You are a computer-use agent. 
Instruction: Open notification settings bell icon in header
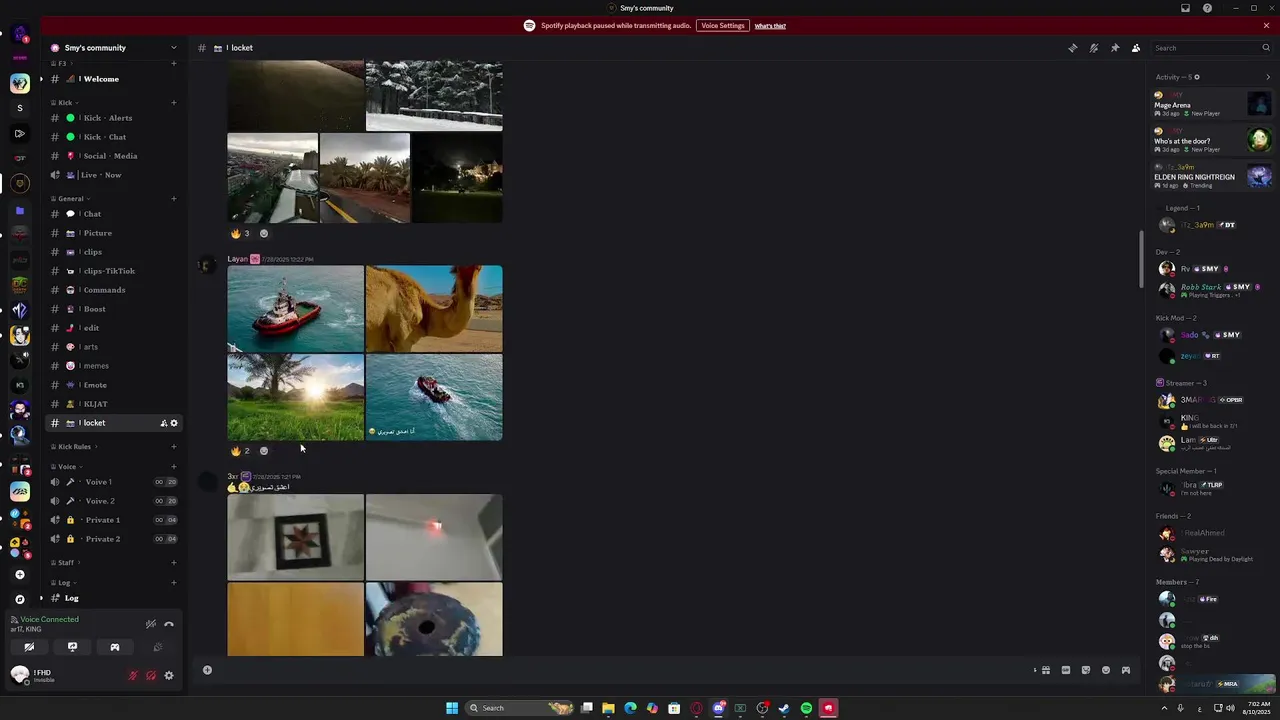[1094, 48]
